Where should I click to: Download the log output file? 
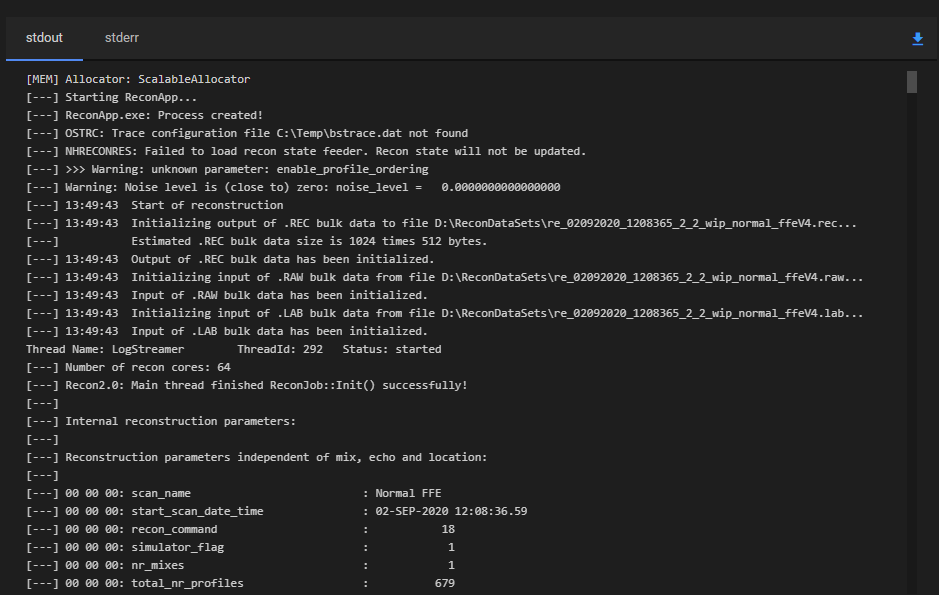tap(917, 39)
